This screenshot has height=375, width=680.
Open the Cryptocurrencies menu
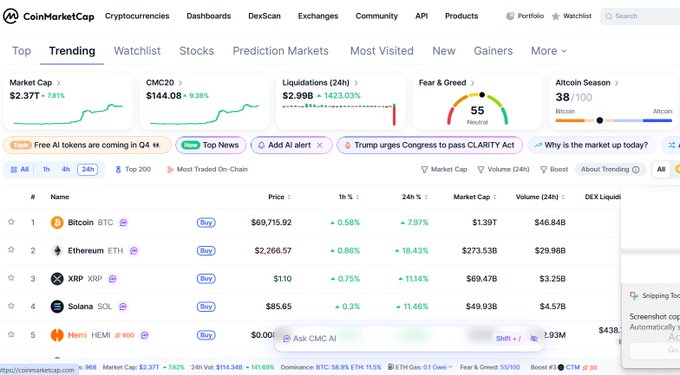[x=137, y=16]
